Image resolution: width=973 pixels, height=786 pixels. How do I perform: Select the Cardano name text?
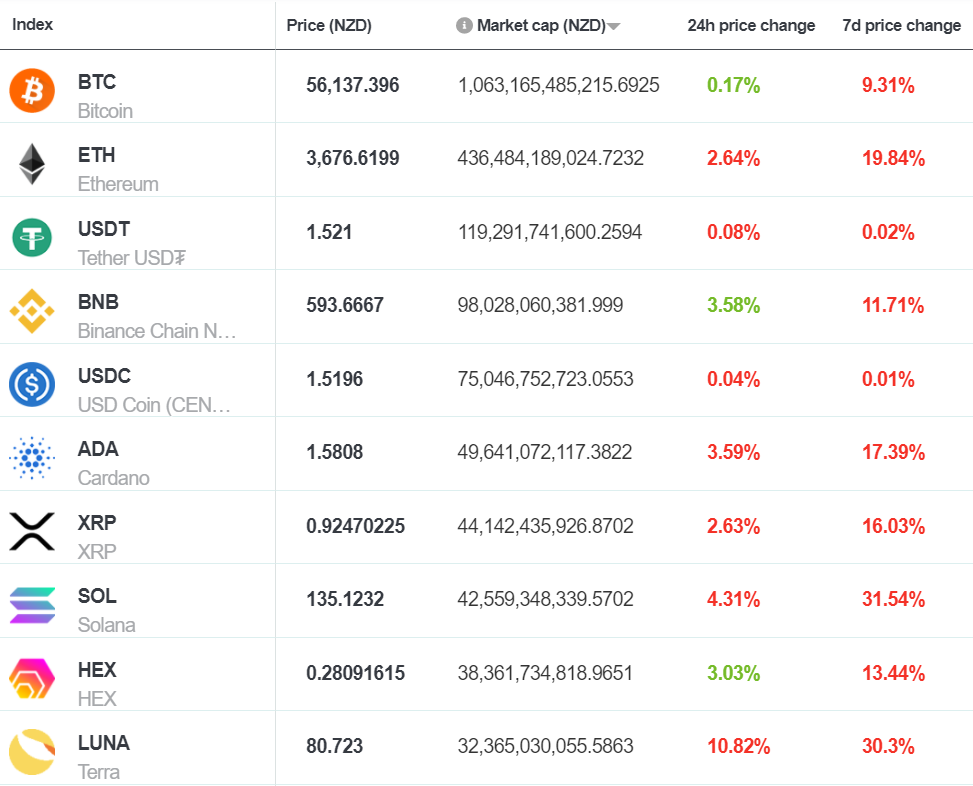114,478
